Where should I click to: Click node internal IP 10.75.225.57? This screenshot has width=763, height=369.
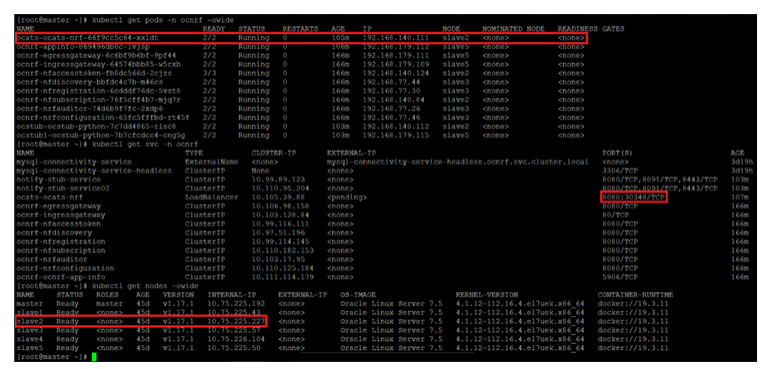pos(234,330)
